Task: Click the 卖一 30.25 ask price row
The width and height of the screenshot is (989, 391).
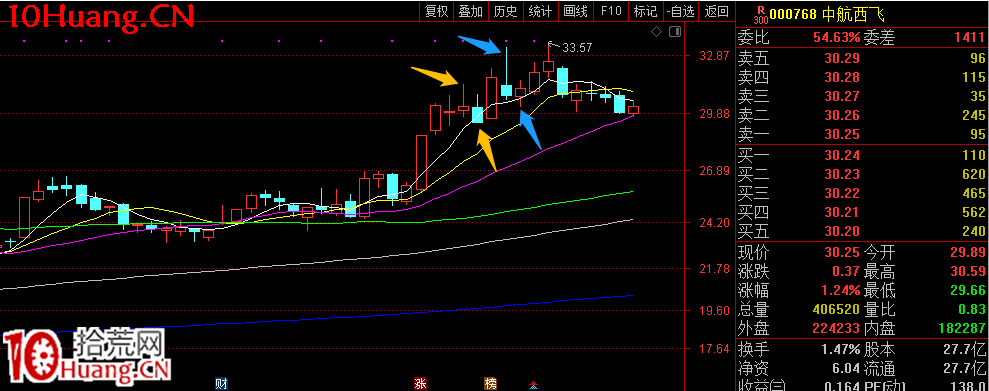Action: click(862, 134)
